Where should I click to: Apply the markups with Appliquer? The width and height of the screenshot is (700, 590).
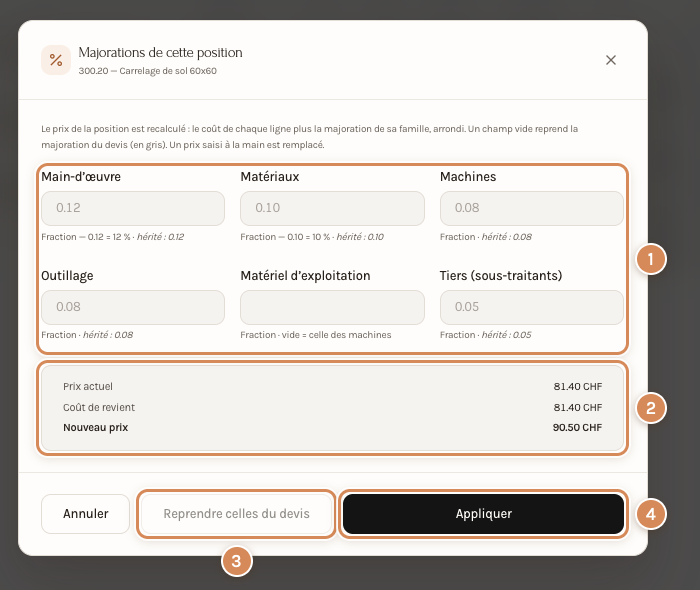(483, 514)
